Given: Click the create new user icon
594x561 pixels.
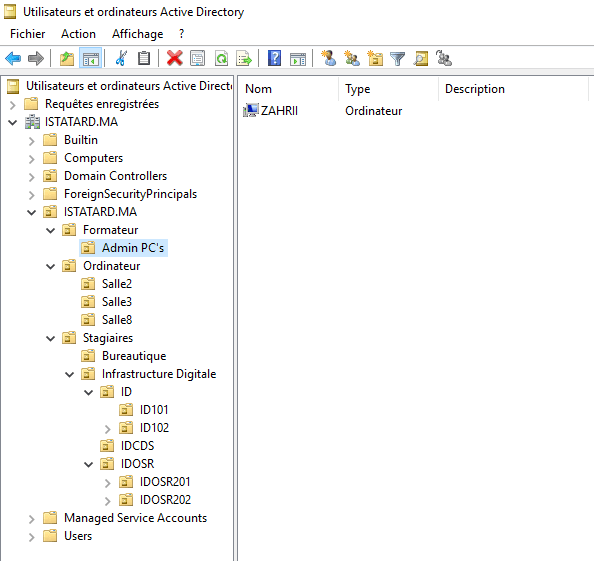Looking at the screenshot, I should pos(328,59).
